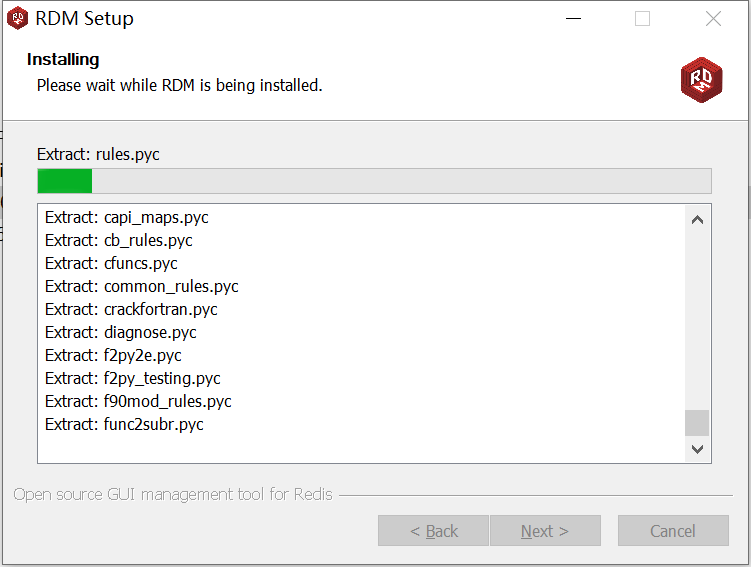Select the crackfortran.pyc log entry
Image resolution: width=751 pixels, height=567 pixels.
[131, 309]
